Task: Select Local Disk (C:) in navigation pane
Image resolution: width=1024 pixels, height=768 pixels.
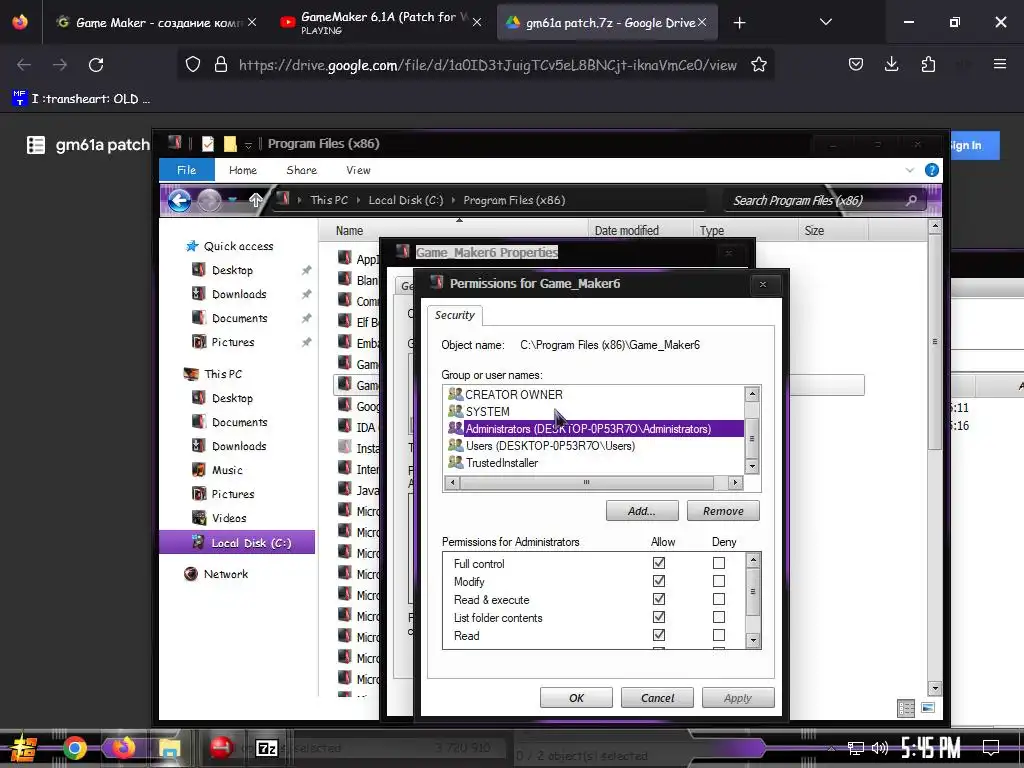Action: (237, 542)
